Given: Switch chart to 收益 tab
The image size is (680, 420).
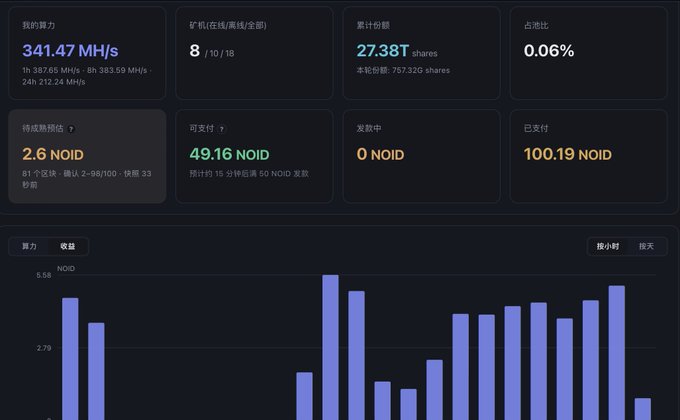Looking at the screenshot, I should click(x=68, y=246).
